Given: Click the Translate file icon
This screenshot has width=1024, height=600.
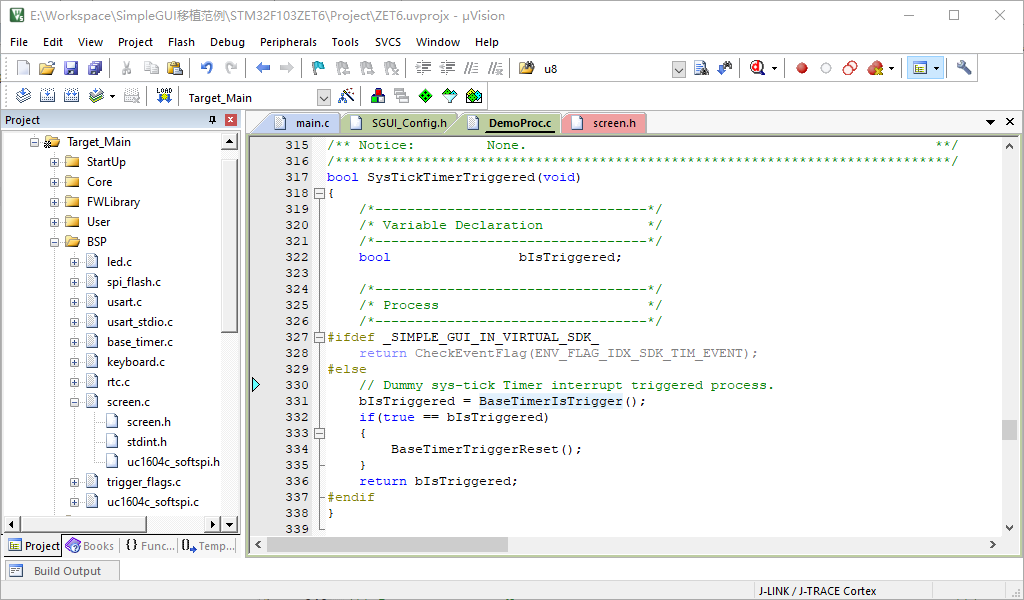Looking at the screenshot, I should [24, 97].
